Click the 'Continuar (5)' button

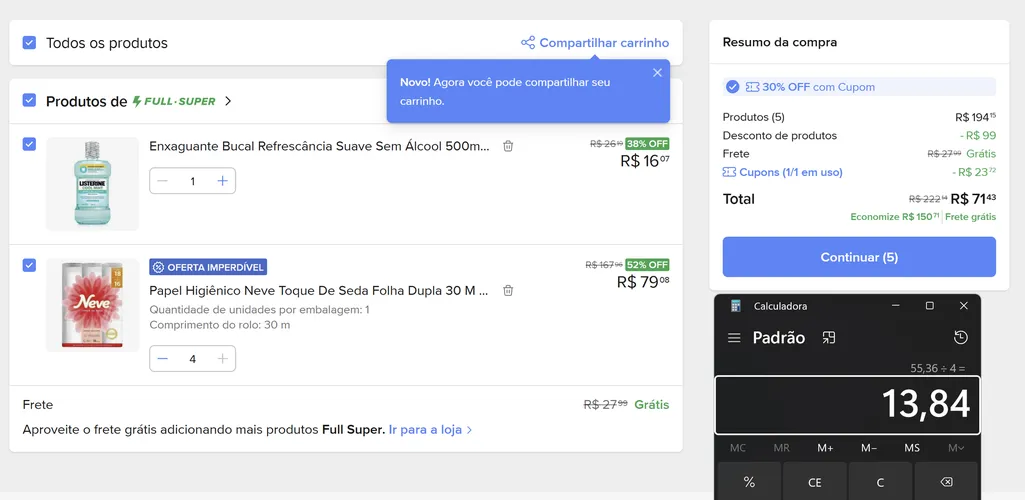click(859, 257)
